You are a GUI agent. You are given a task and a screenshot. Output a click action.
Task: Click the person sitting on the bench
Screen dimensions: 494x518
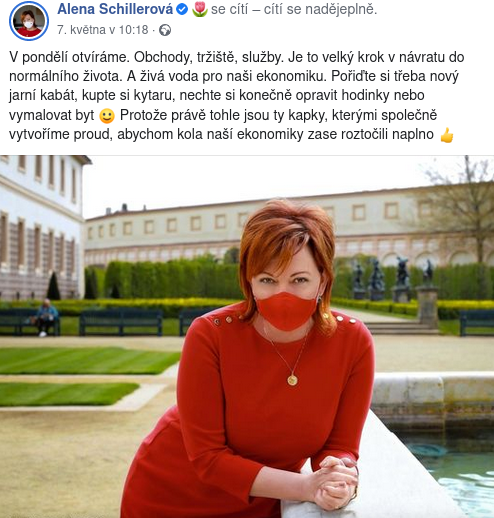(x=46, y=318)
